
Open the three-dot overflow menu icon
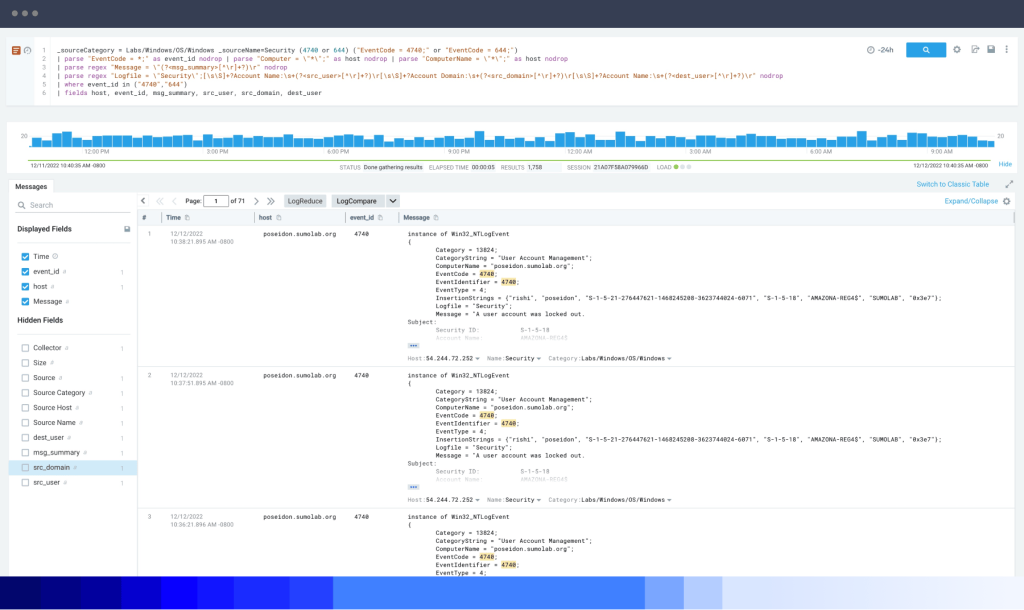(1006, 49)
